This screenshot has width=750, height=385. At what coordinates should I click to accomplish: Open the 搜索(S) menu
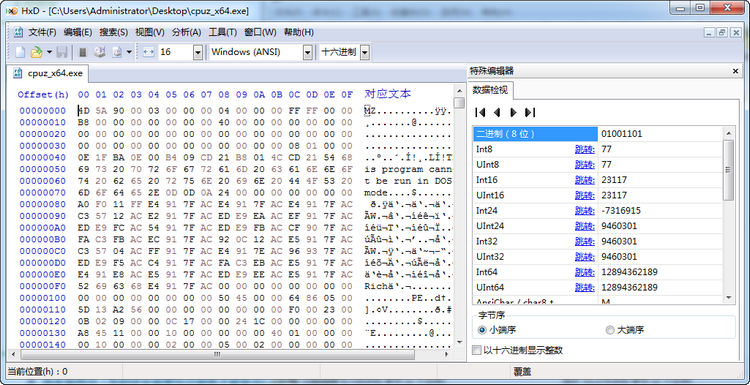[114, 33]
